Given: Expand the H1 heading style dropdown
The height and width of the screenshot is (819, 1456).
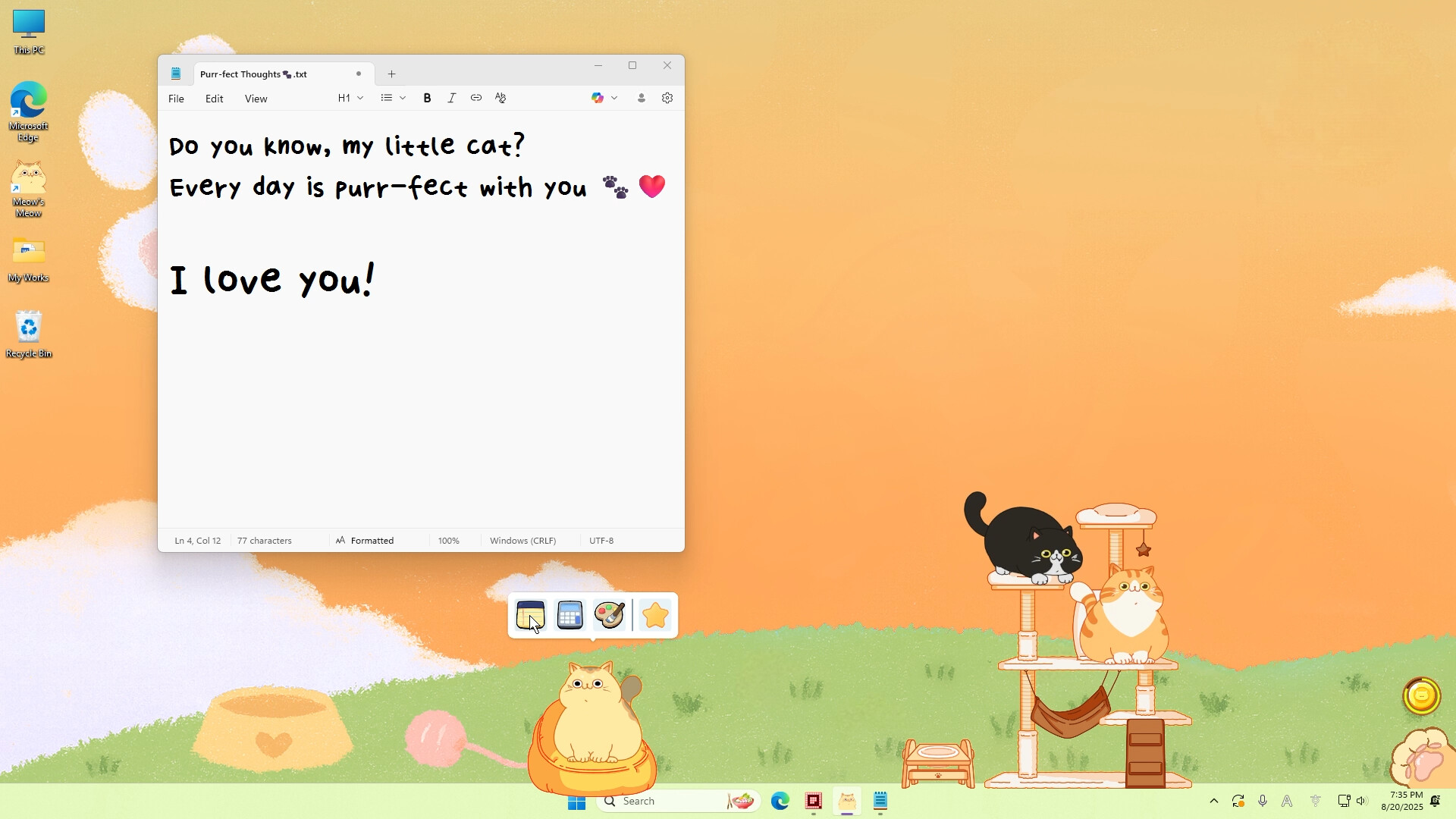Looking at the screenshot, I should [x=360, y=97].
